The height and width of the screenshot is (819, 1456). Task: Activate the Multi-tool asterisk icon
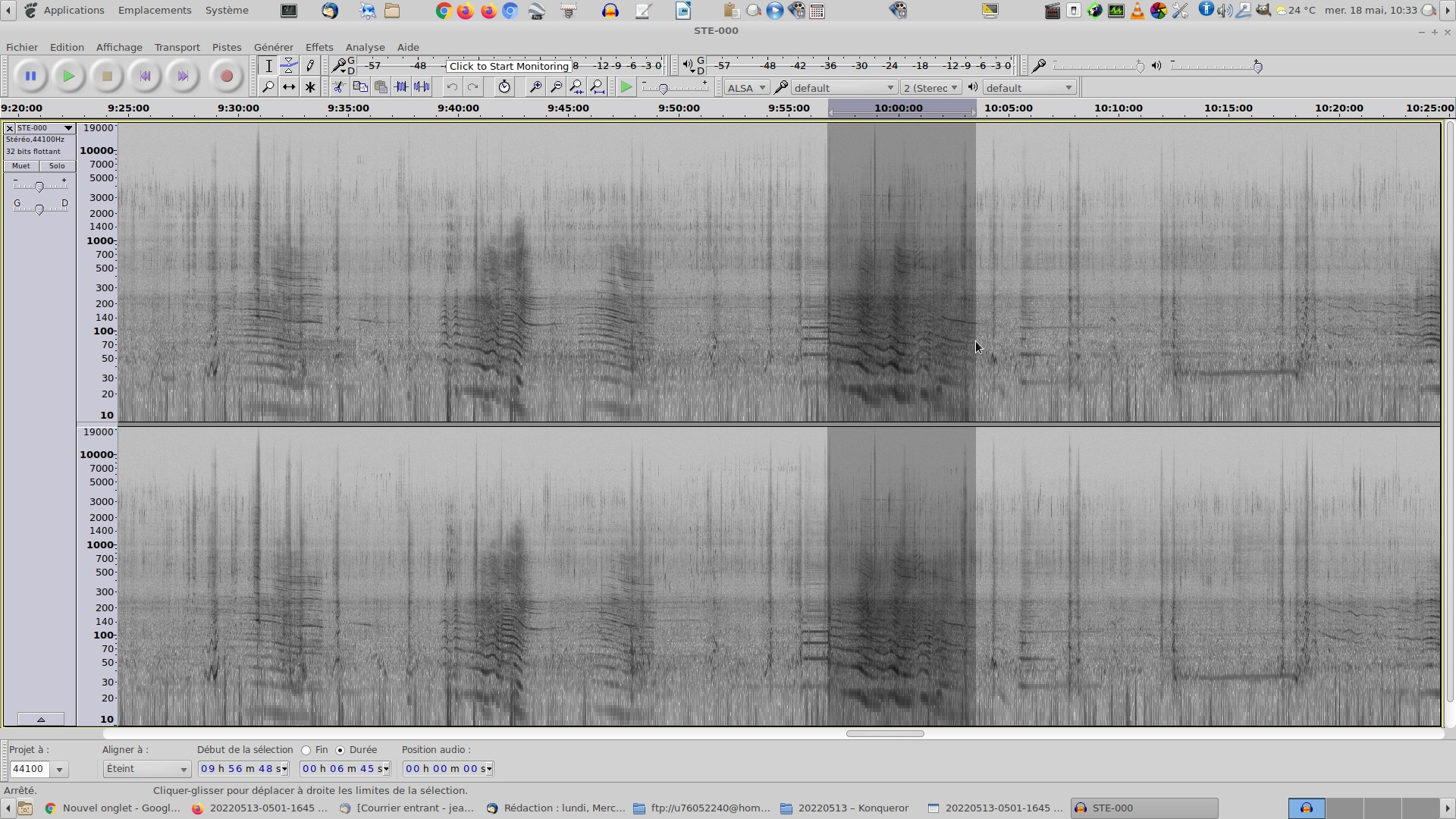click(x=310, y=87)
